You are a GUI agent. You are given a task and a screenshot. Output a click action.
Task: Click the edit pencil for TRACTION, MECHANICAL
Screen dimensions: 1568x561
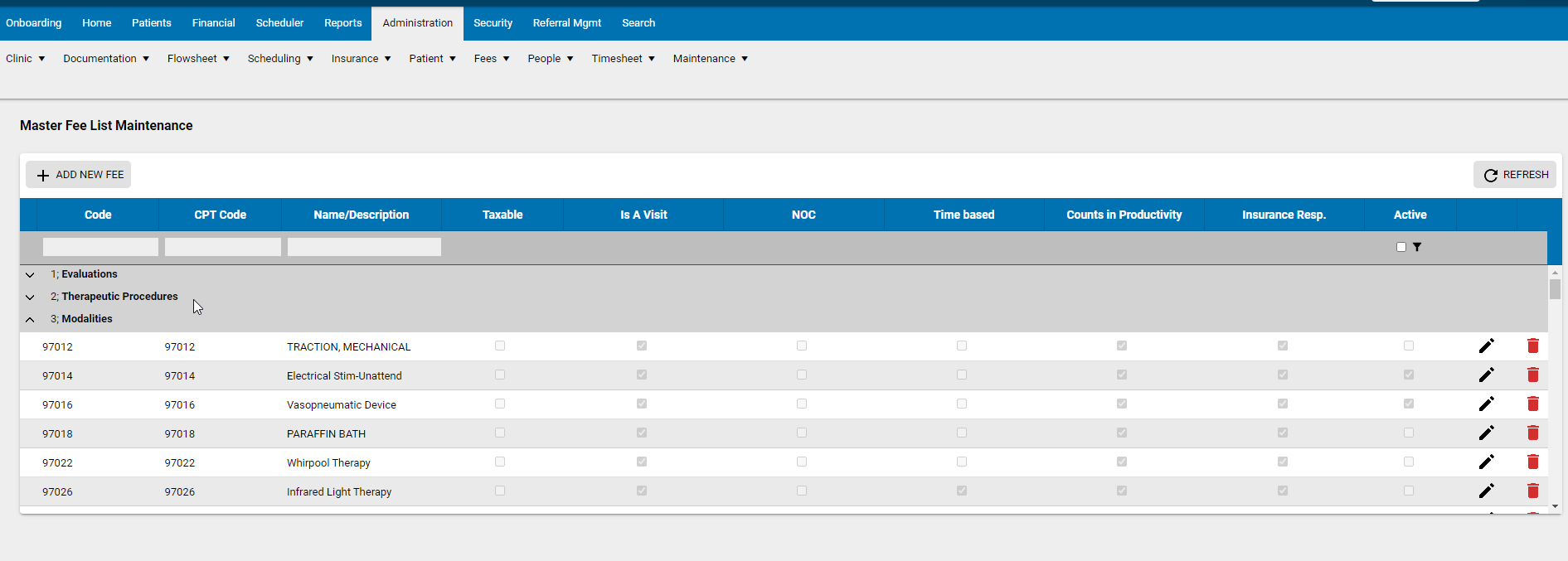[1486, 346]
